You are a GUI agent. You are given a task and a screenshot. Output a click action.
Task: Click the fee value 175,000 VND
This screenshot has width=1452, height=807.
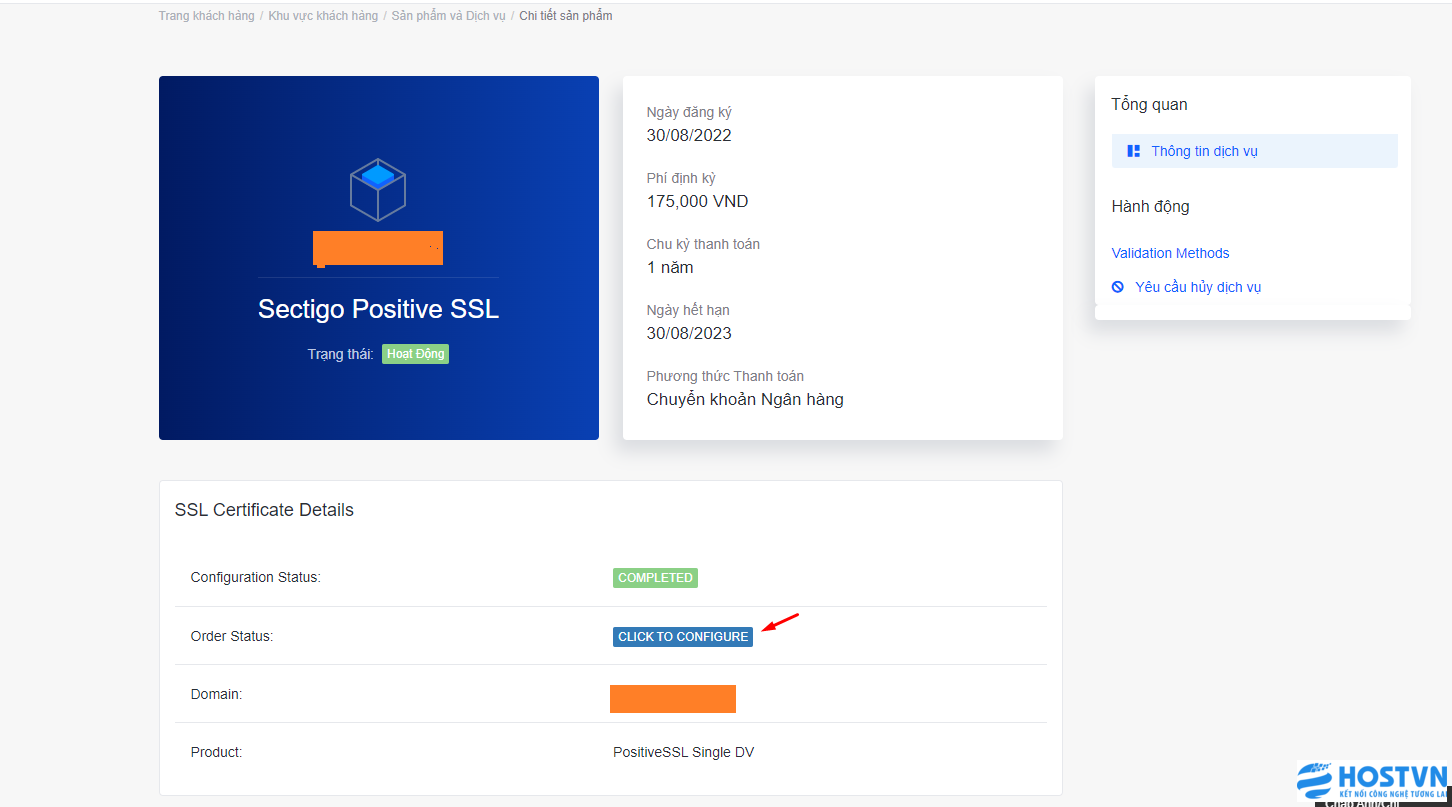[x=697, y=201]
